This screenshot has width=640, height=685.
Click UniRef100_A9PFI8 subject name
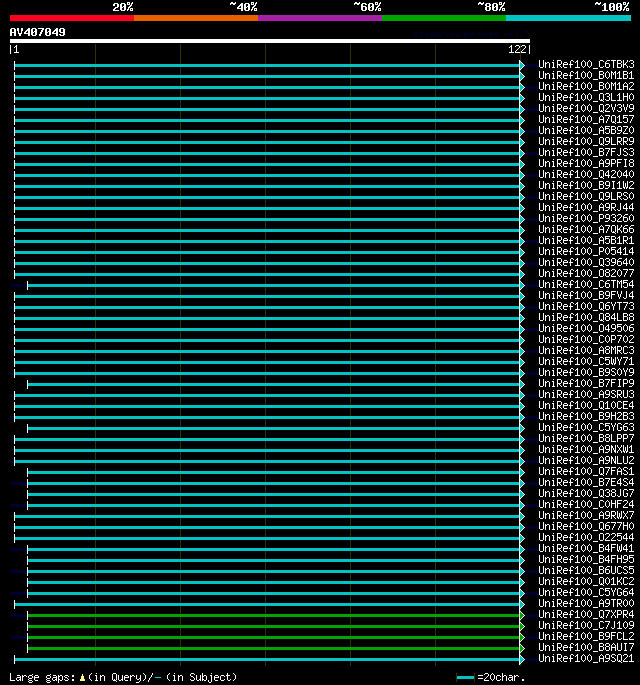586,163
